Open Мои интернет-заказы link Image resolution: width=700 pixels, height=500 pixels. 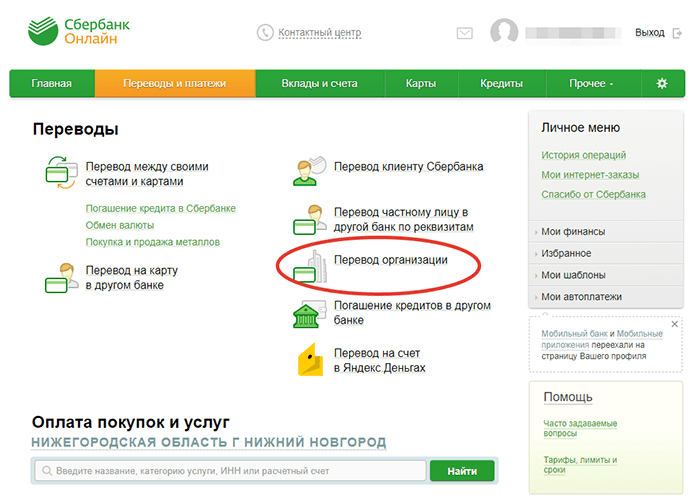click(x=590, y=175)
